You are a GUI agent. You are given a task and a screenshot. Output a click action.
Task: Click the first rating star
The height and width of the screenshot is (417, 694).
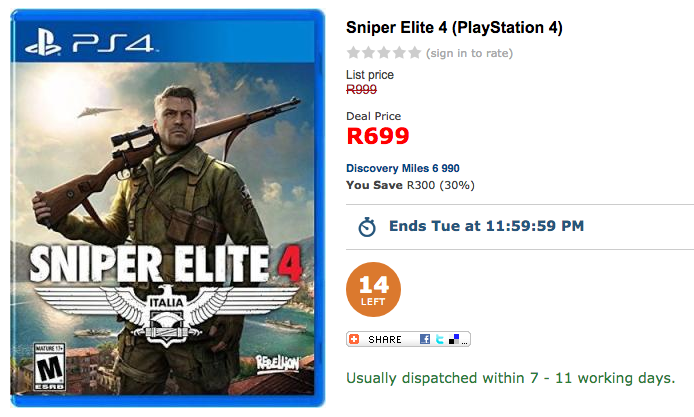tap(353, 52)
